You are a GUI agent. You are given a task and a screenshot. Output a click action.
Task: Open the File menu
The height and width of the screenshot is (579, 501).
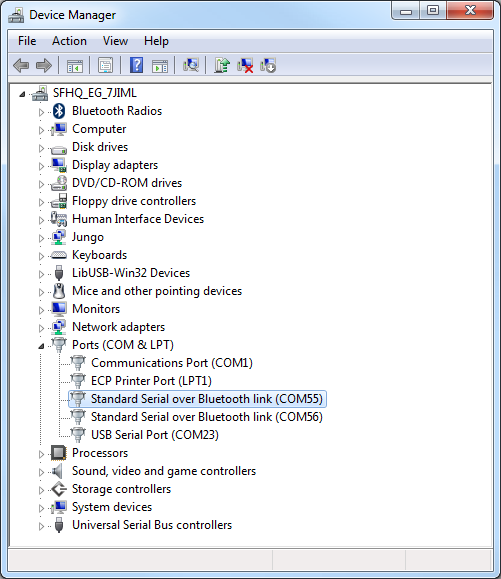coord(27,41)
